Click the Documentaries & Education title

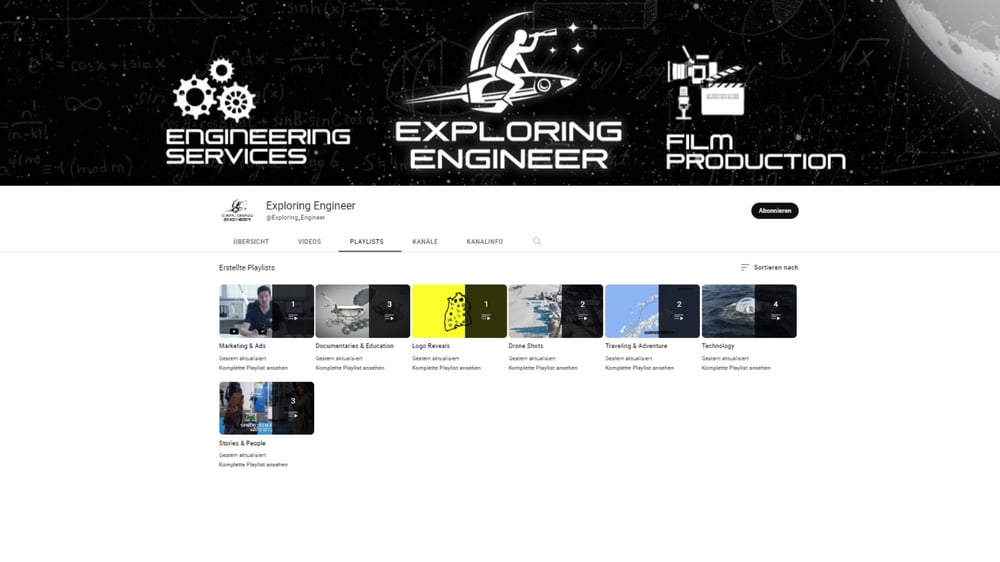tap(355, 346)
